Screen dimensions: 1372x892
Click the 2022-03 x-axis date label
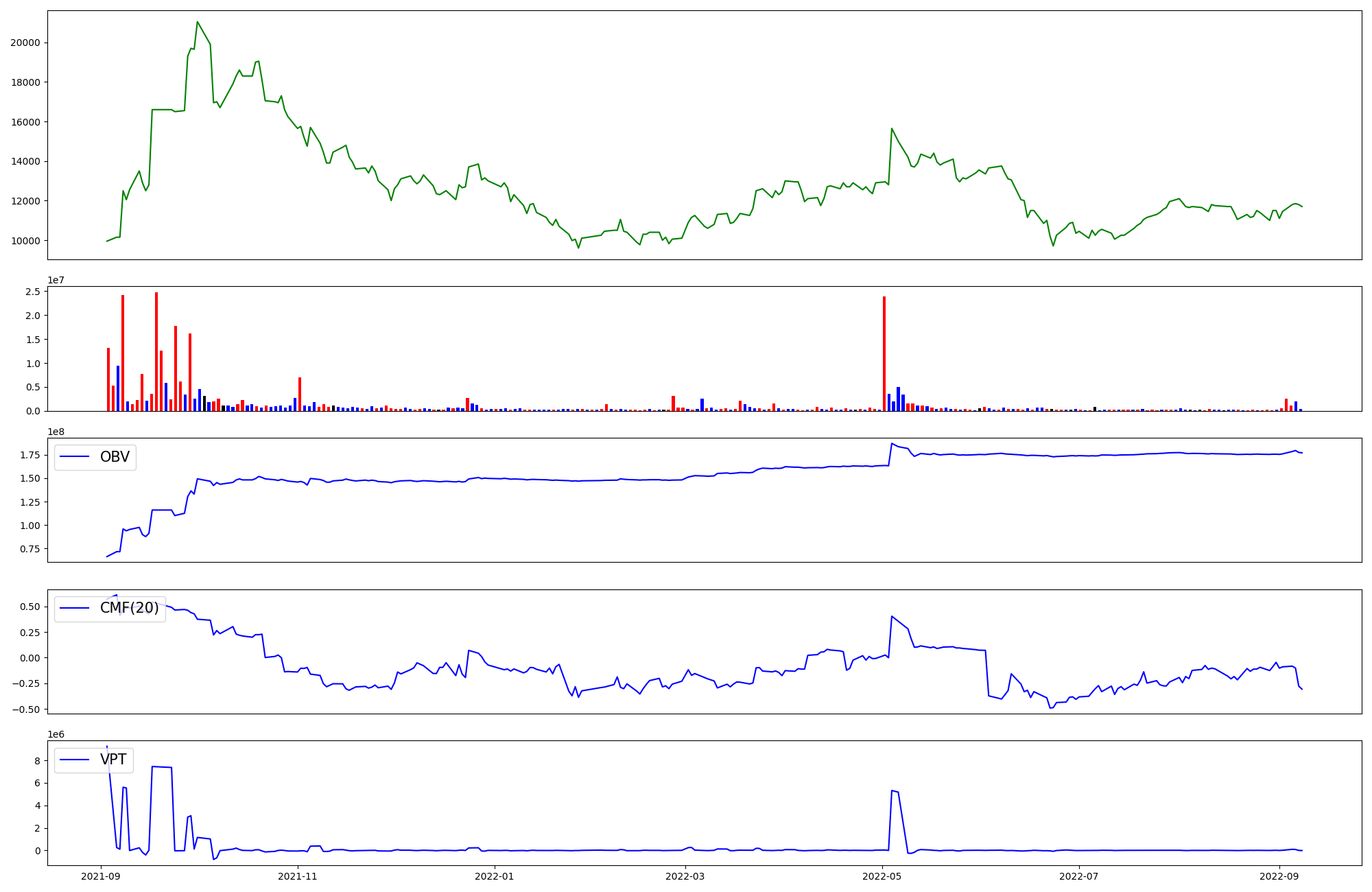point(685,876)
